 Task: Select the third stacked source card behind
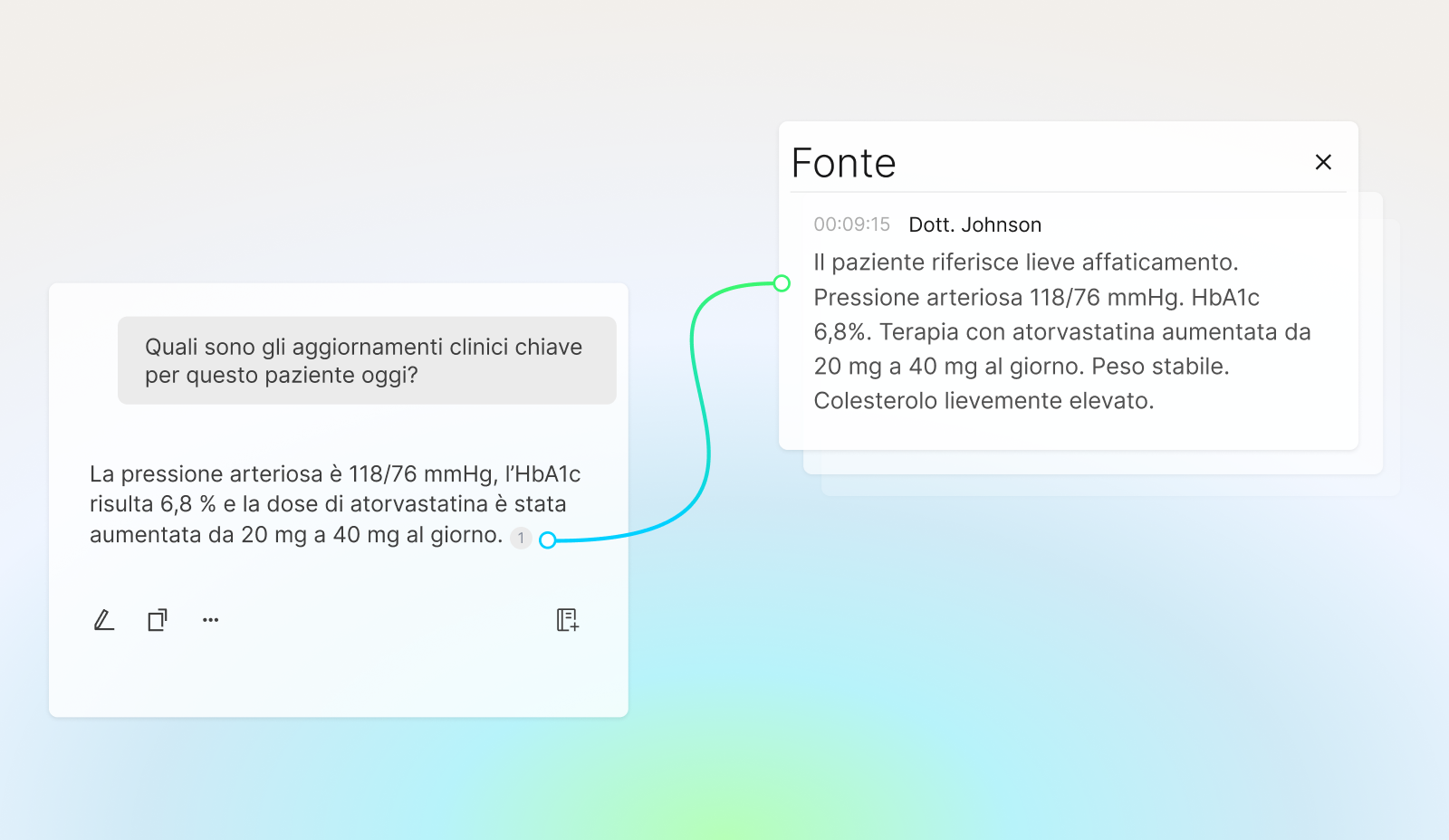1392,484
